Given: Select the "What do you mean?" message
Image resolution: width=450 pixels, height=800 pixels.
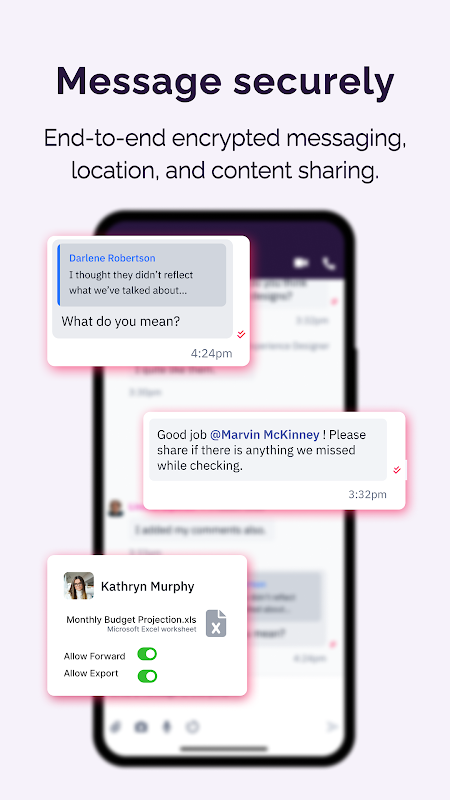Looking at the screenshot, I should point(120,321).
